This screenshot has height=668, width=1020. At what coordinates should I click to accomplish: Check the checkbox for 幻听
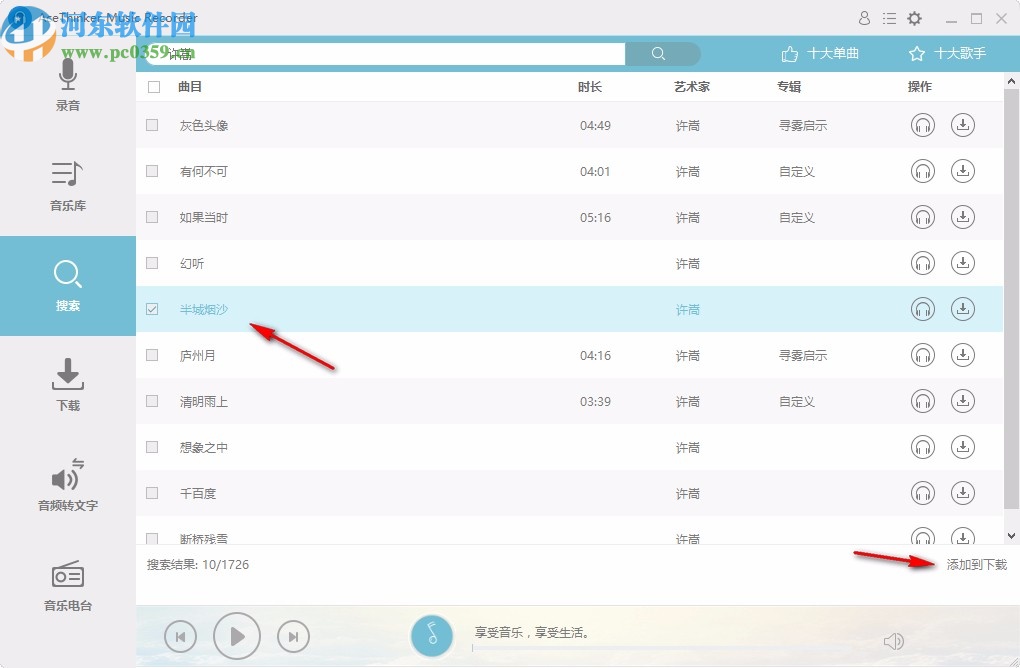pyautogui.click(x=152, y=263)
